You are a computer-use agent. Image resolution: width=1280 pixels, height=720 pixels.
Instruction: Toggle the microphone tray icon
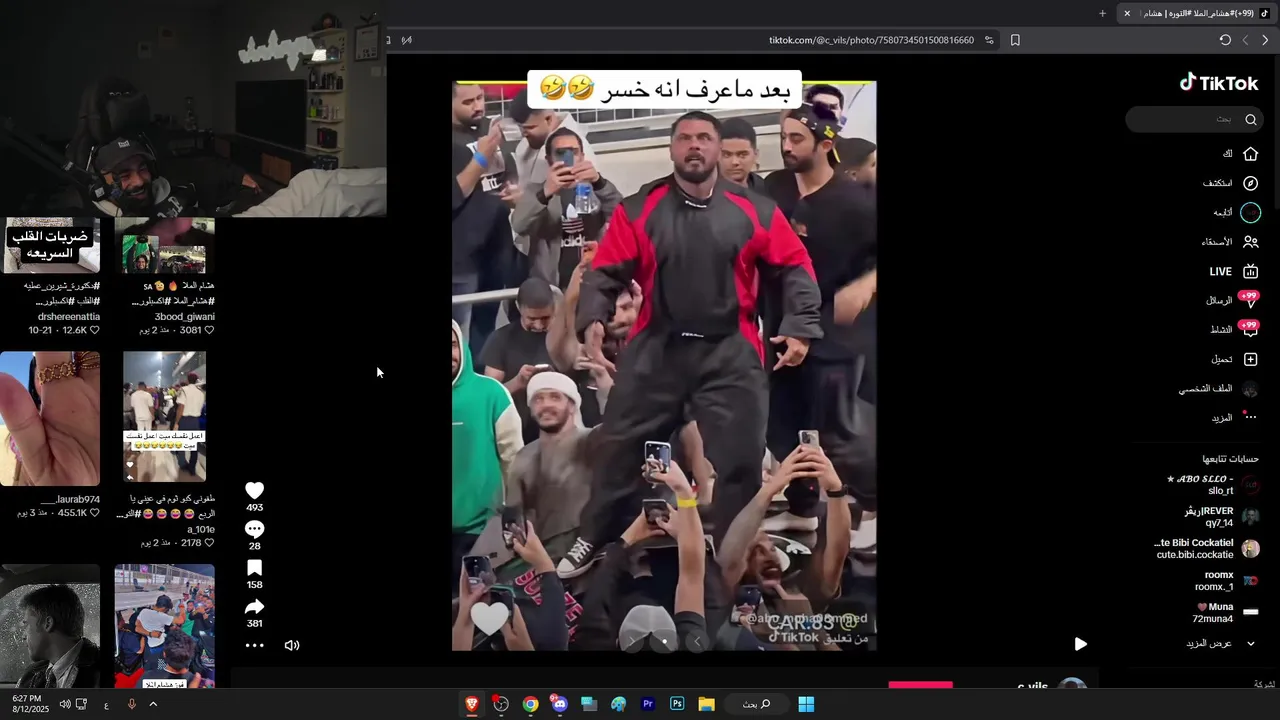(x=131, y=704)
